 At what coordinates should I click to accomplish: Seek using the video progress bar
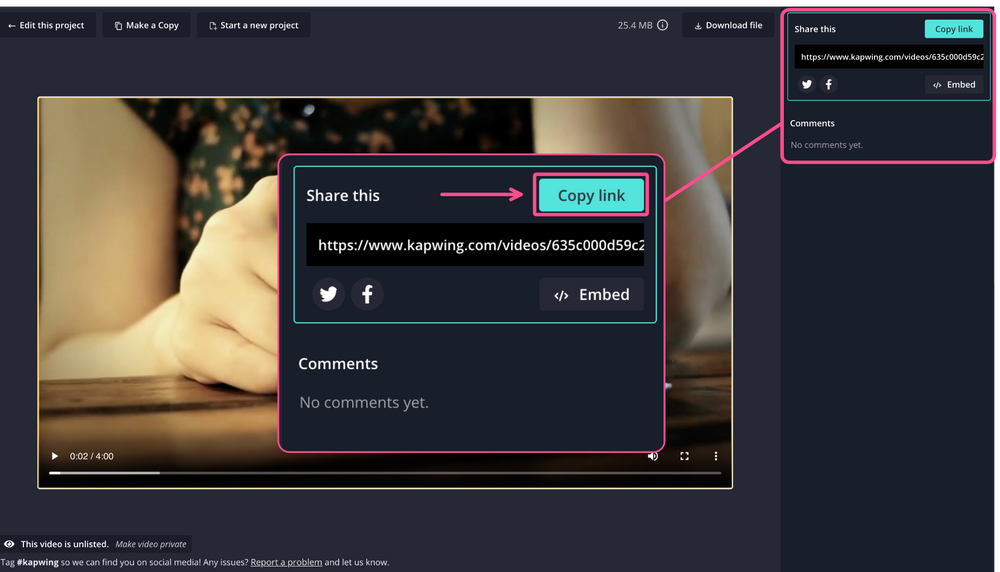click(385, 473)
